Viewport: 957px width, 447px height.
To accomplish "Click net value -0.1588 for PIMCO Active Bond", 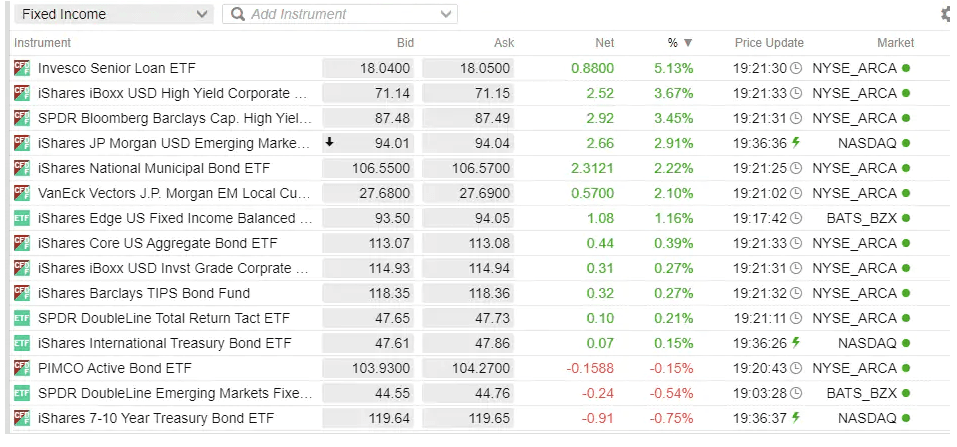I will click(590, 368).
